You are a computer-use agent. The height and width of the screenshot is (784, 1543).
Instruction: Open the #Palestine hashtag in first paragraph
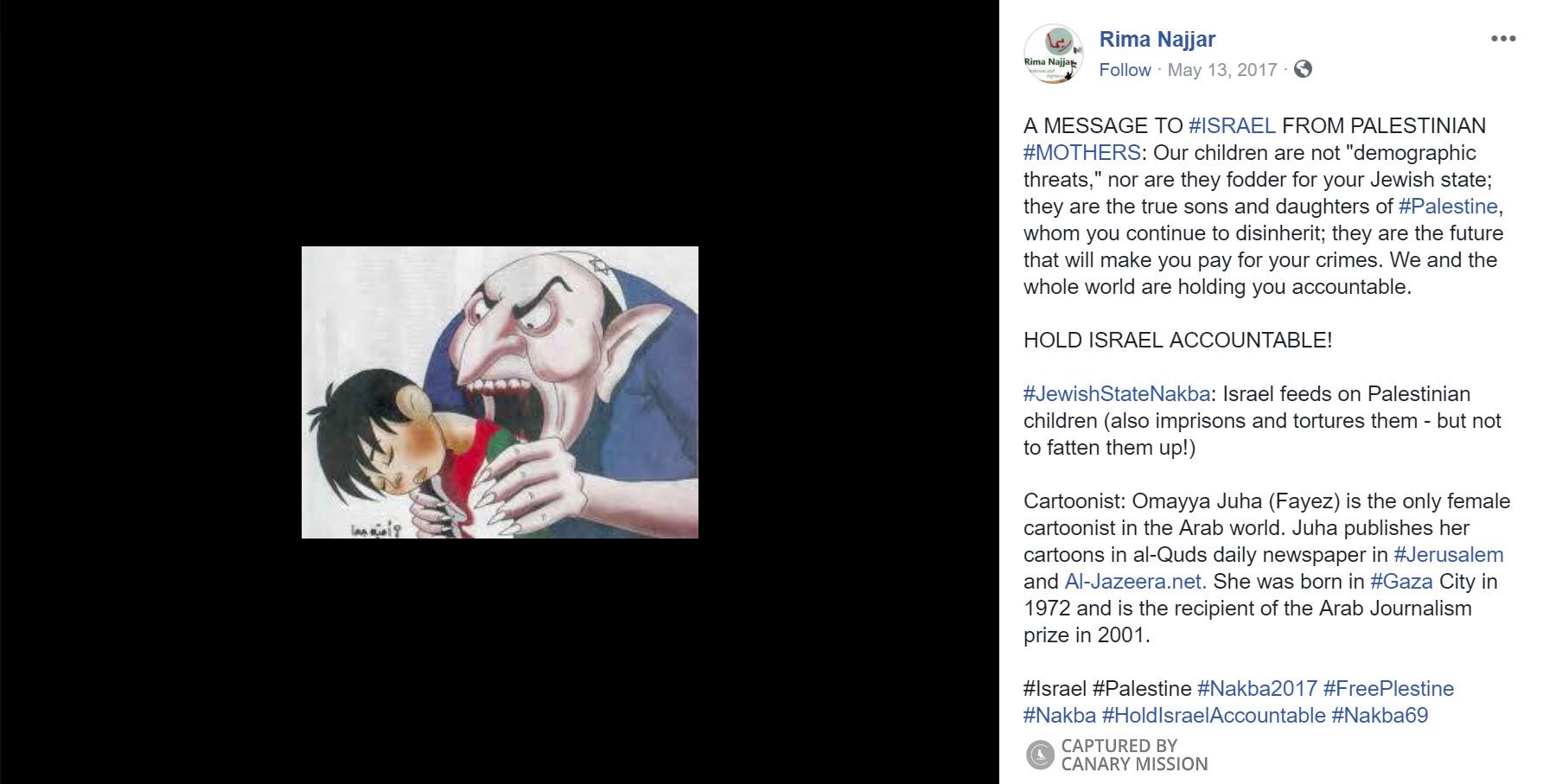point(1448,206)
